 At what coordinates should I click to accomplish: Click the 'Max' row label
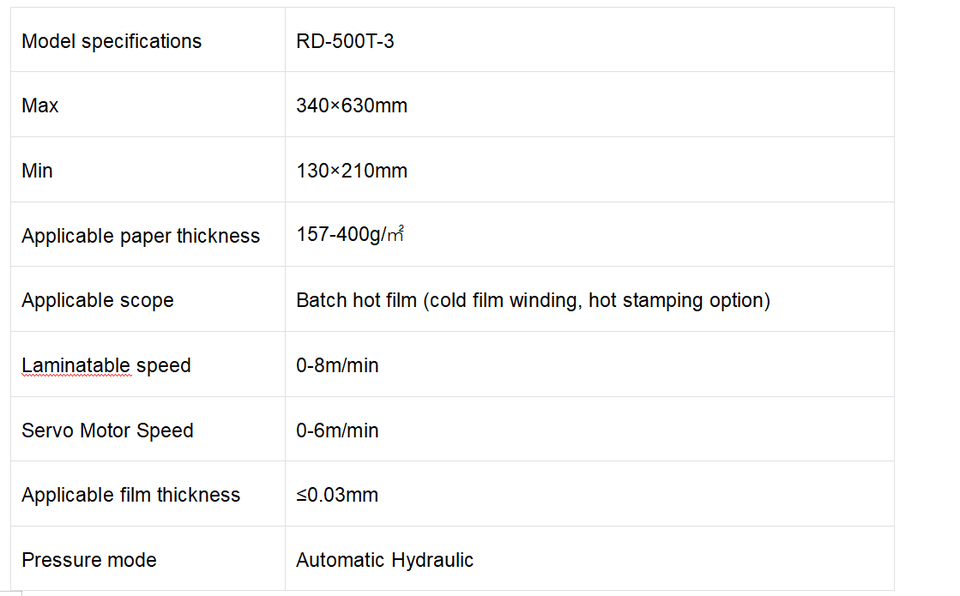point(40,106)
